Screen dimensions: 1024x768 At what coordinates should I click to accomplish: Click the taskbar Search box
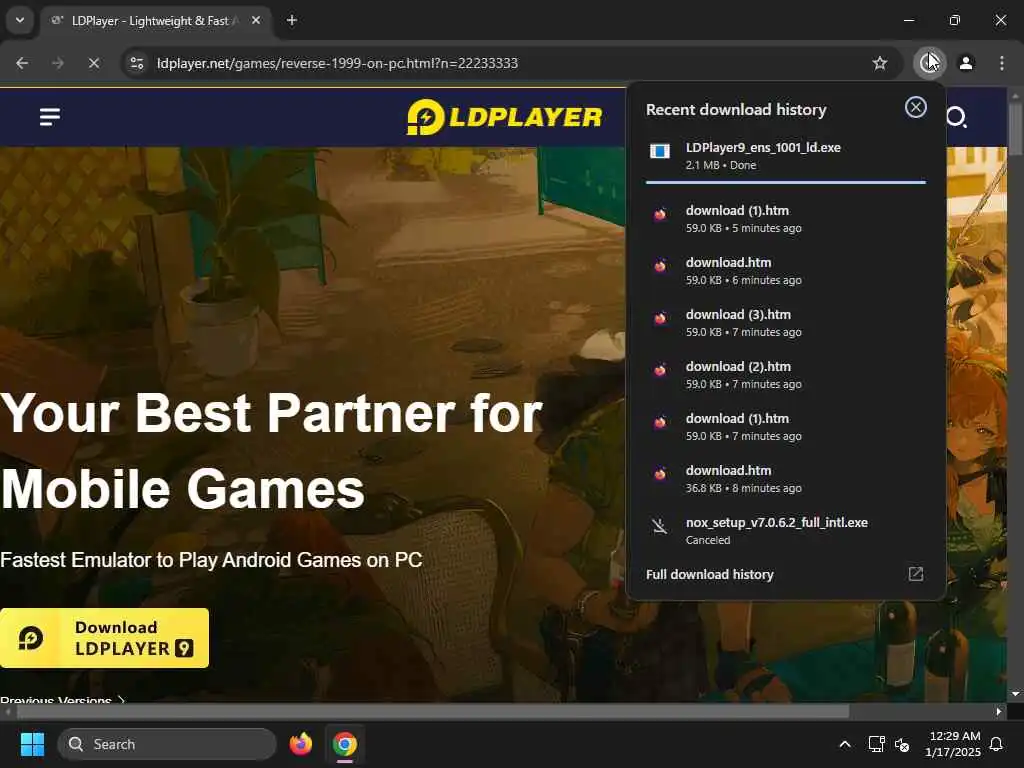click(x=167, y=744)
